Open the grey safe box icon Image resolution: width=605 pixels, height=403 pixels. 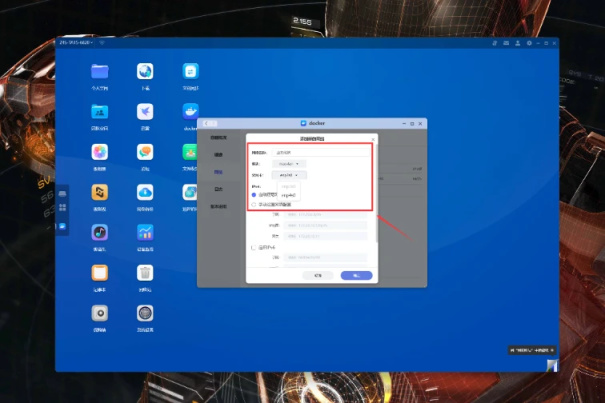(x=100, y=313)
